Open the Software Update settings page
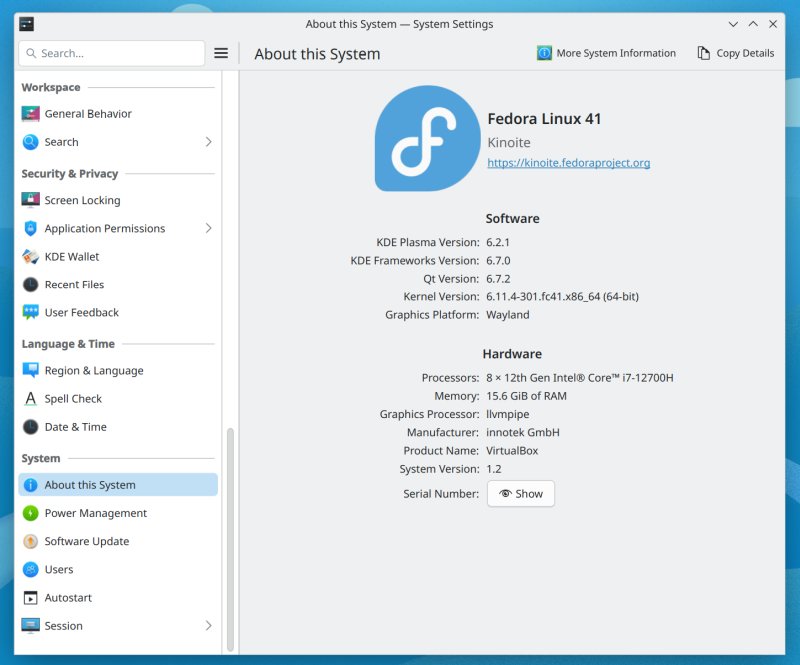The image size is (800, 665). point(118,541)
